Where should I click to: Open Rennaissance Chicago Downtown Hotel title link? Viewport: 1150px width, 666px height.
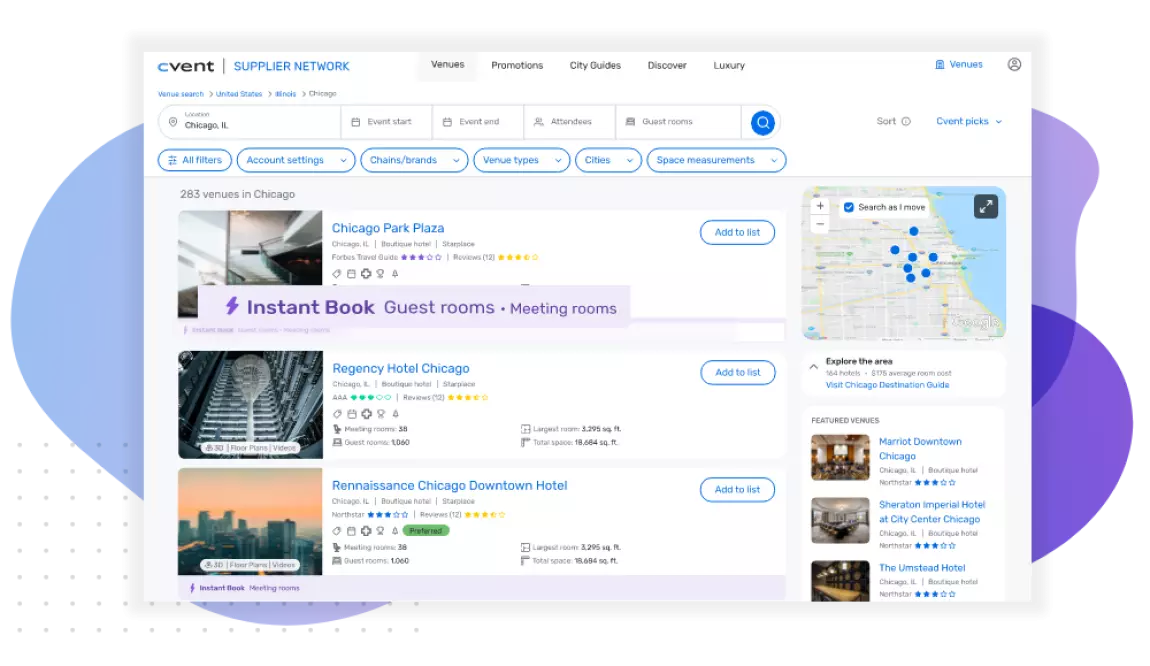point(450,486)
